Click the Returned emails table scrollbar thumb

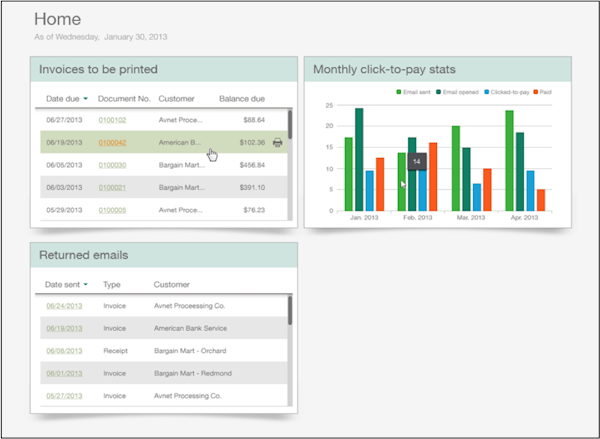[290, 310]
